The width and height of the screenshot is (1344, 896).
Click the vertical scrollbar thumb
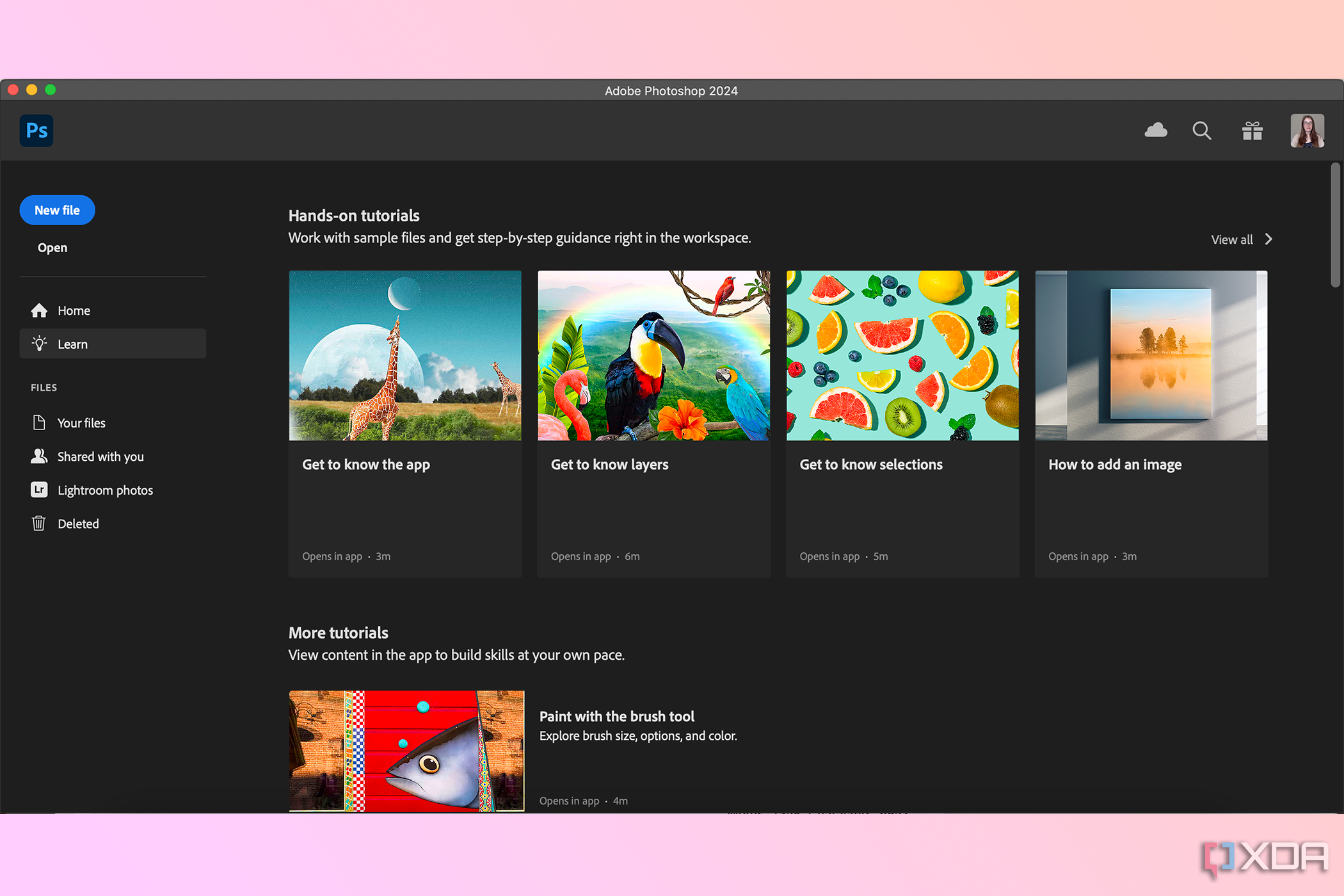click(x=1336, y=225)
